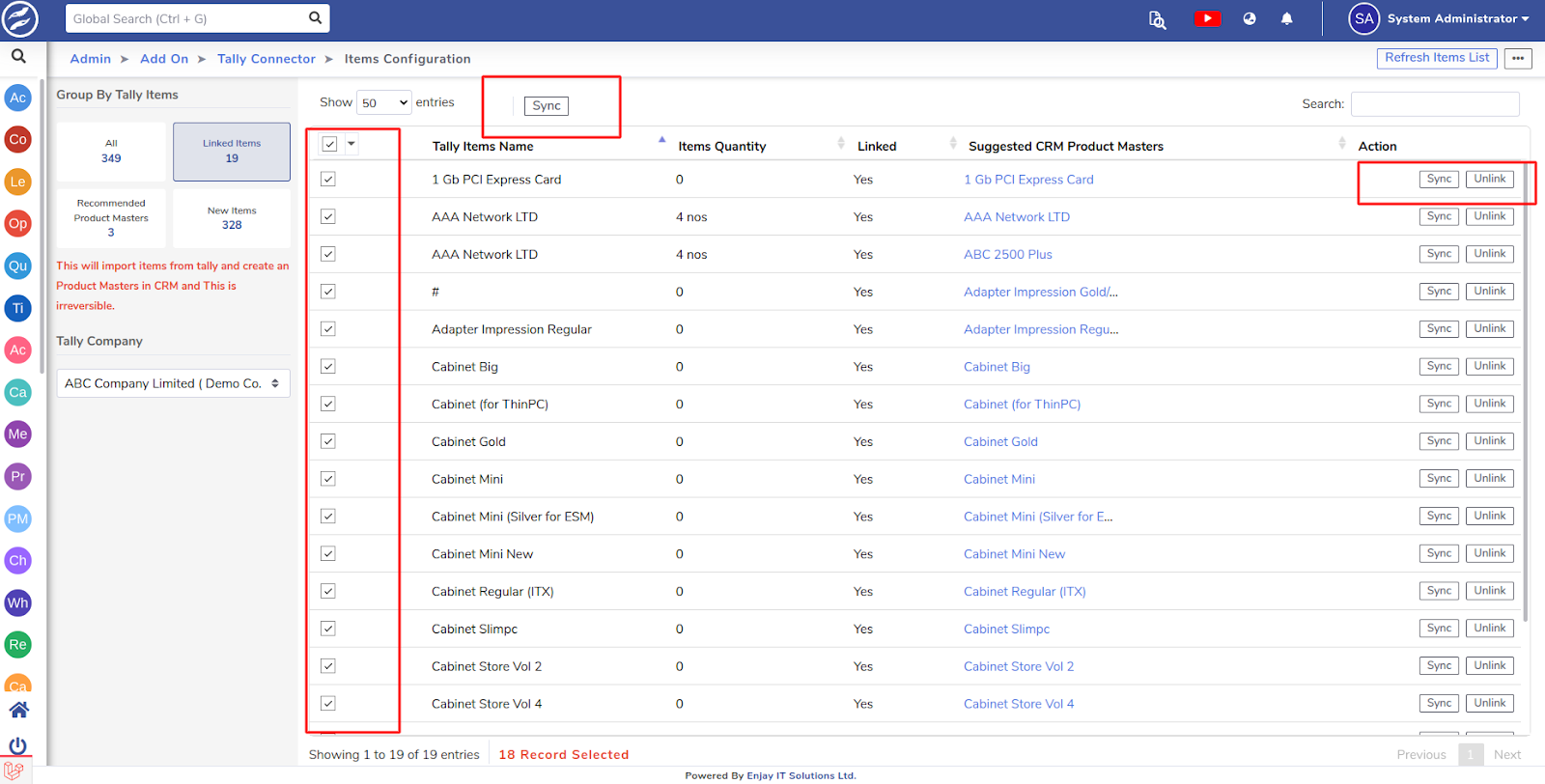The image size is (1545, 784).
Task: Open the Pr module in sidebar
Action: click(18, 476)
